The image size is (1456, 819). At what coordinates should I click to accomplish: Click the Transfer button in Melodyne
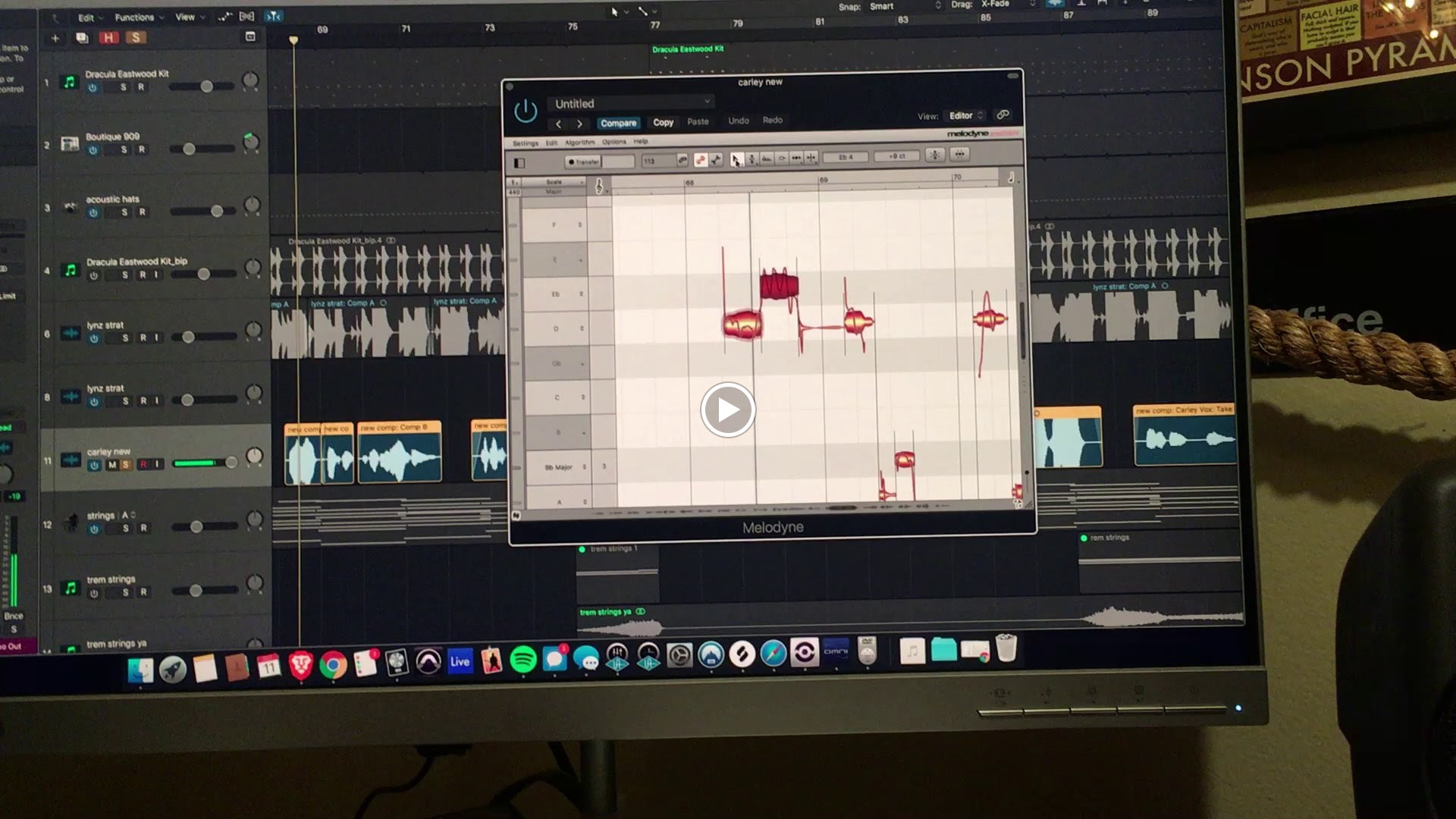pos(583,162)
